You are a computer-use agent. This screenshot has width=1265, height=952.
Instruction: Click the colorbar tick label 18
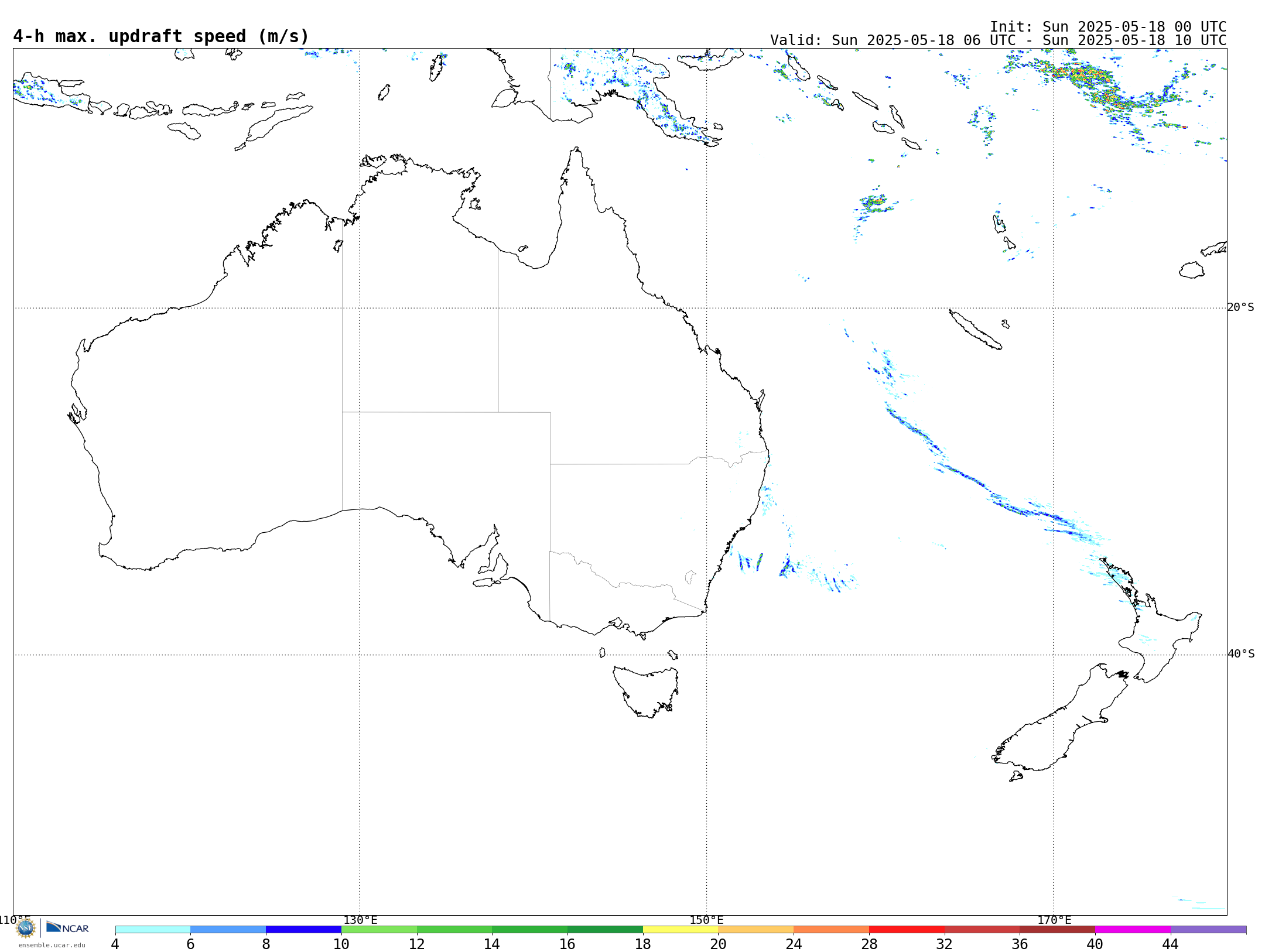643,944
